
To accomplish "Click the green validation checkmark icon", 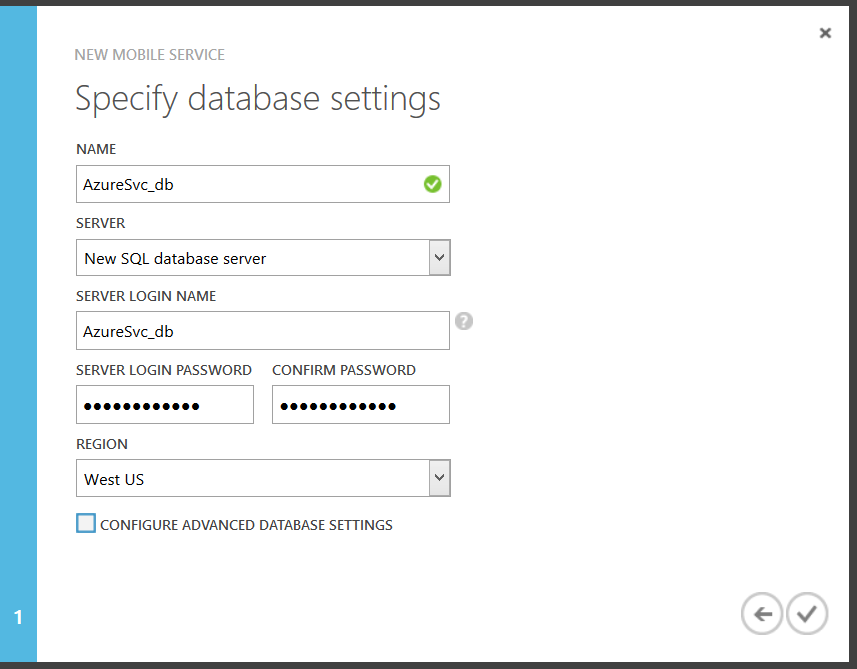I will point(432,184).
